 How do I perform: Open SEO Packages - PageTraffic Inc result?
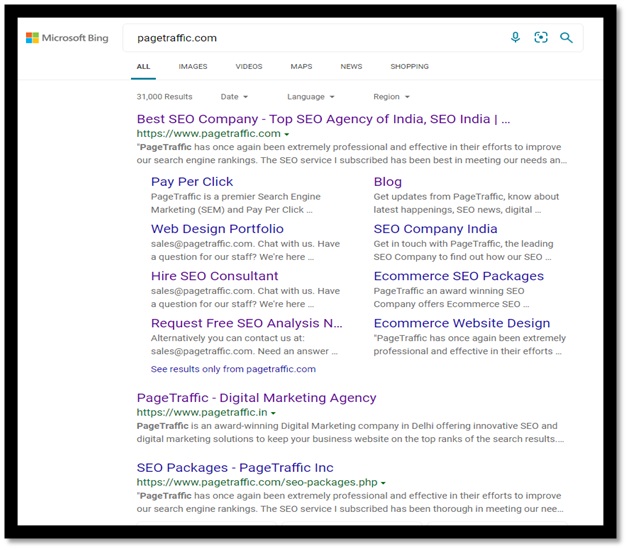pyautogui.click(x=235, y=468)
